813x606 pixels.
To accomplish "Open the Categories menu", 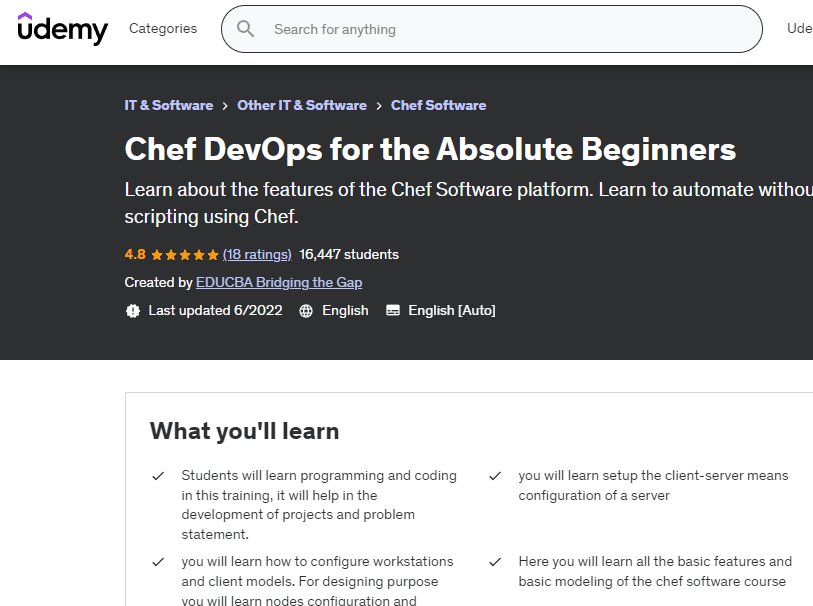I will point(163,29).
